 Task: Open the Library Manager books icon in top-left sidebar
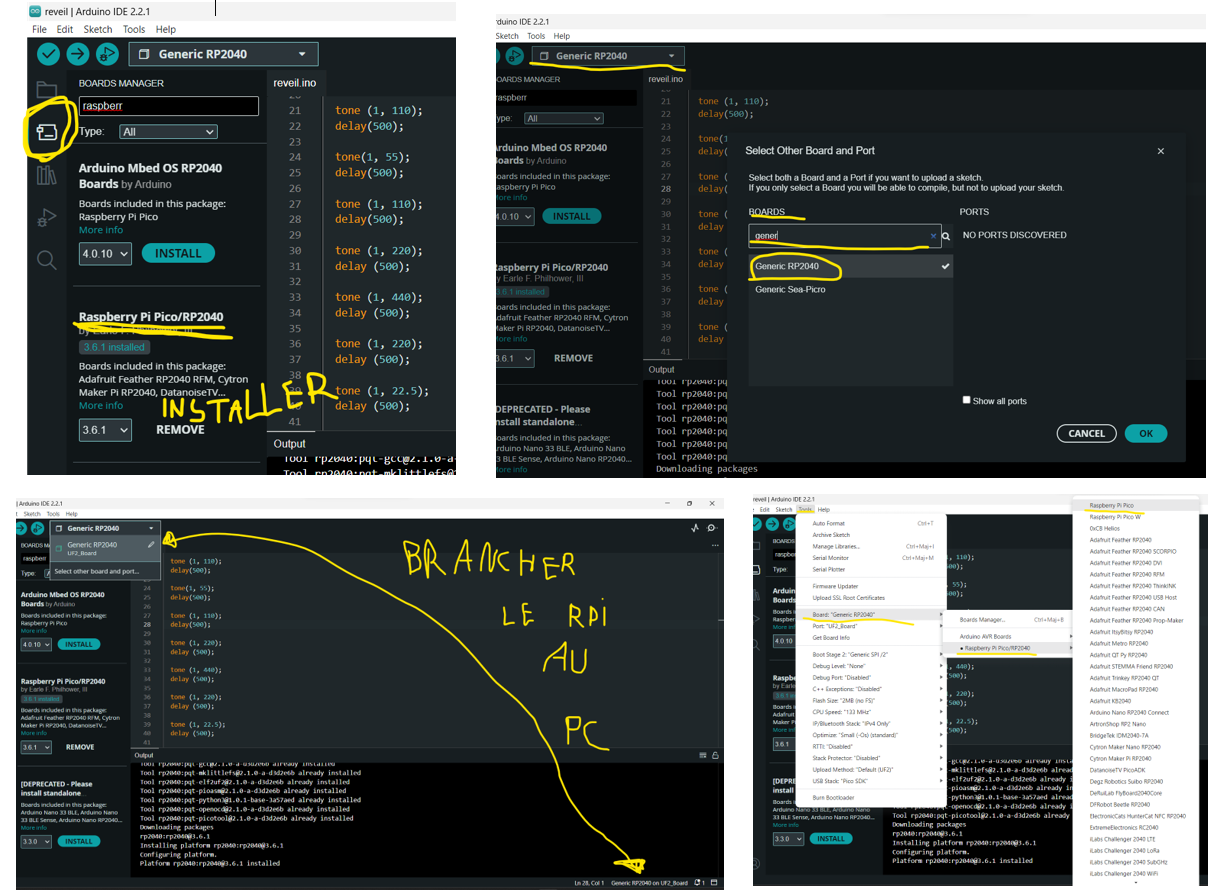pyautogui.click(x=46, y=176)
